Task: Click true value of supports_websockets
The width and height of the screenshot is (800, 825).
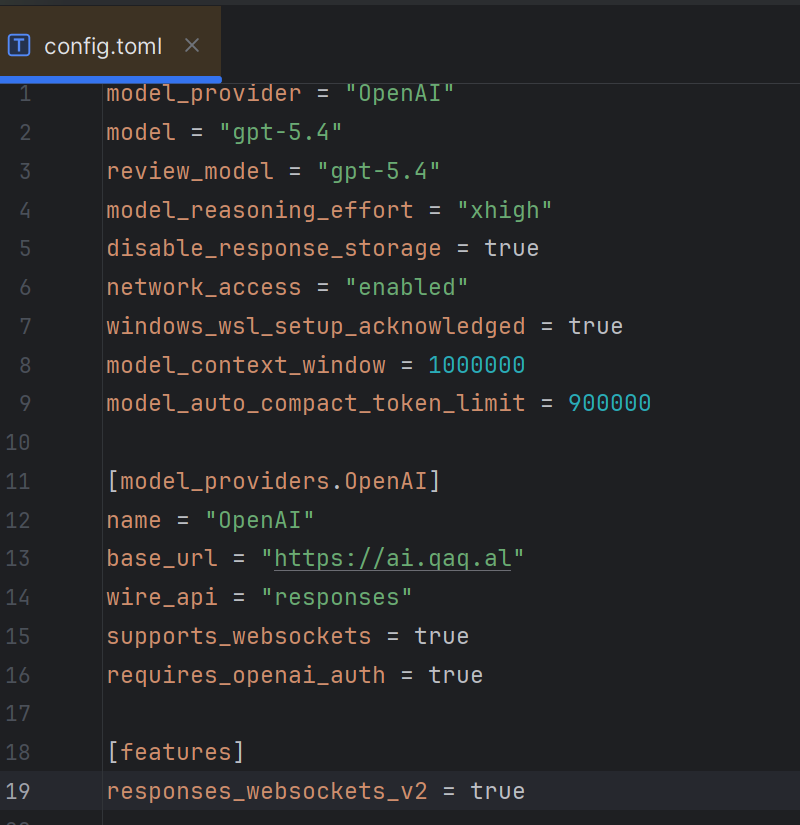Action: tap(442, 637)
